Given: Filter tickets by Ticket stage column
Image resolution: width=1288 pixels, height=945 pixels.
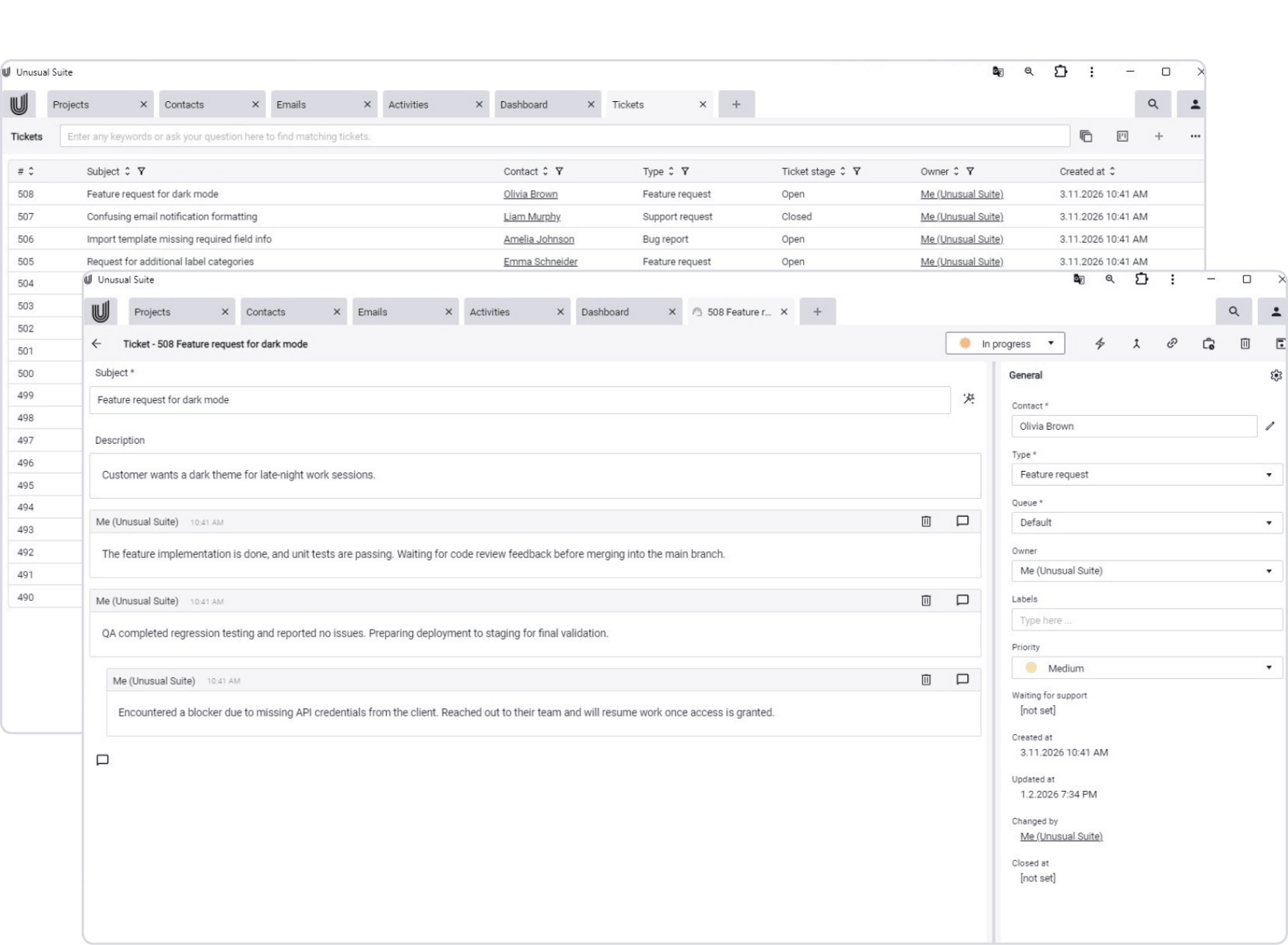Looking at the screenshot, I should tap(856, 171).
